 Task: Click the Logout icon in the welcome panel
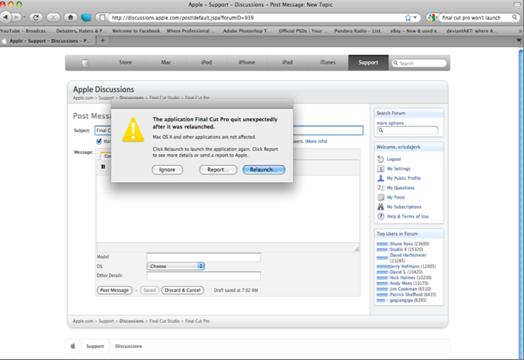tap(380, 159)
